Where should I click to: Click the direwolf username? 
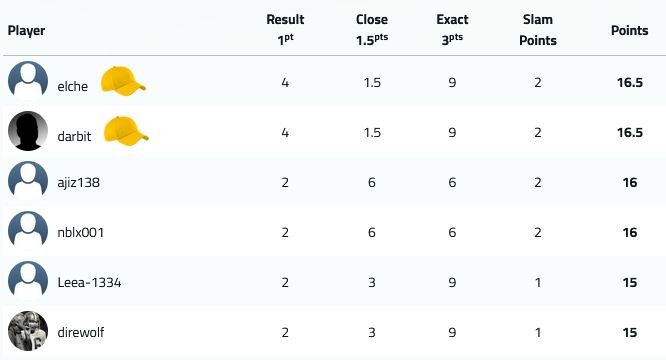[x=81, y=332]
